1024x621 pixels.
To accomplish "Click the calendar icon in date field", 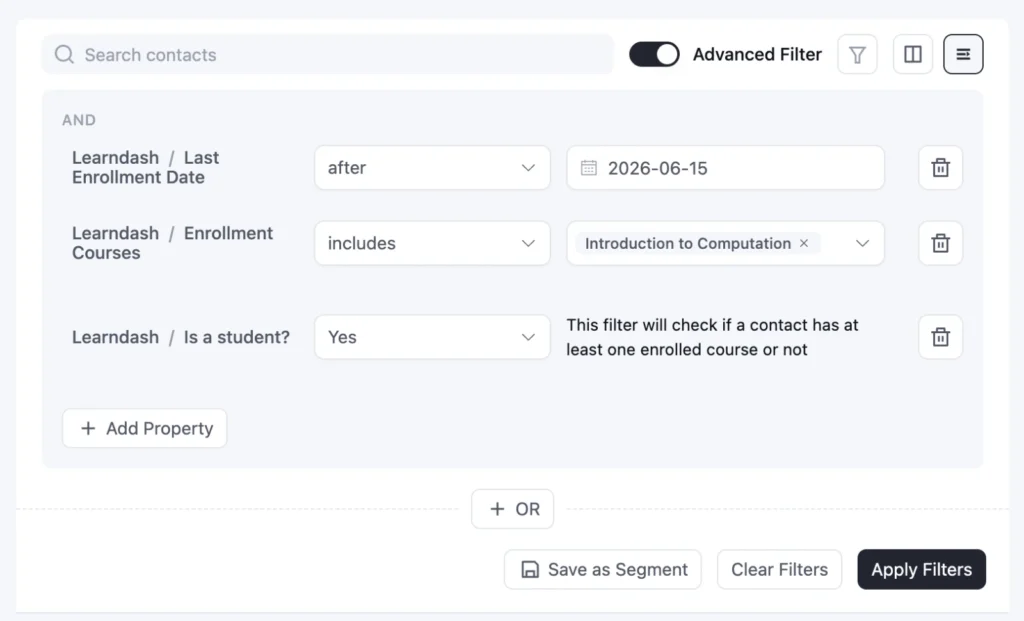I will [x=588, y=168].
